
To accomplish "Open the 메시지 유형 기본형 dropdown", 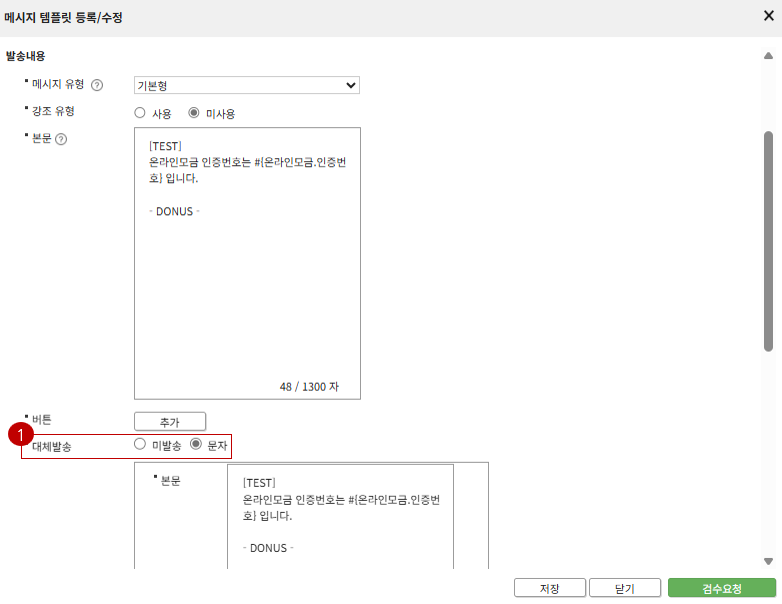I will pyautogui.click(x=247, y=85).
